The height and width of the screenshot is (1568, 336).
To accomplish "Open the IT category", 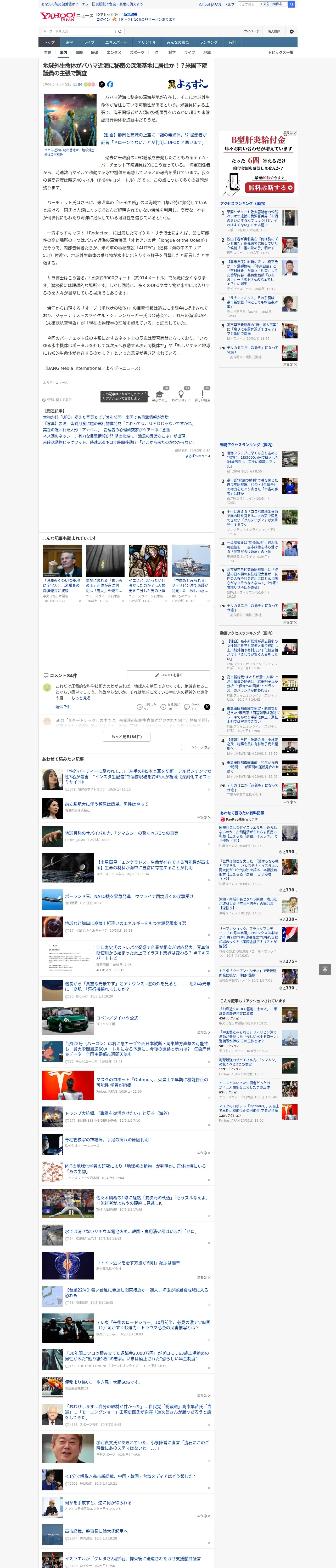I will pos(156,52).
